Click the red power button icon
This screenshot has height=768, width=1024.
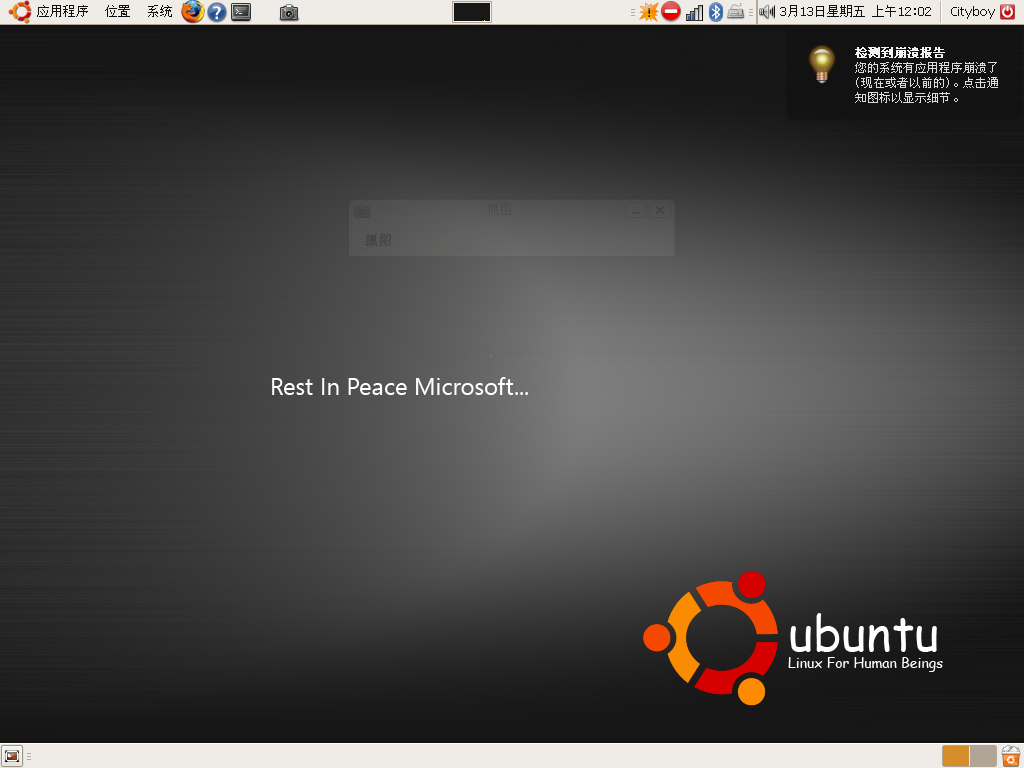(1008, 12)
